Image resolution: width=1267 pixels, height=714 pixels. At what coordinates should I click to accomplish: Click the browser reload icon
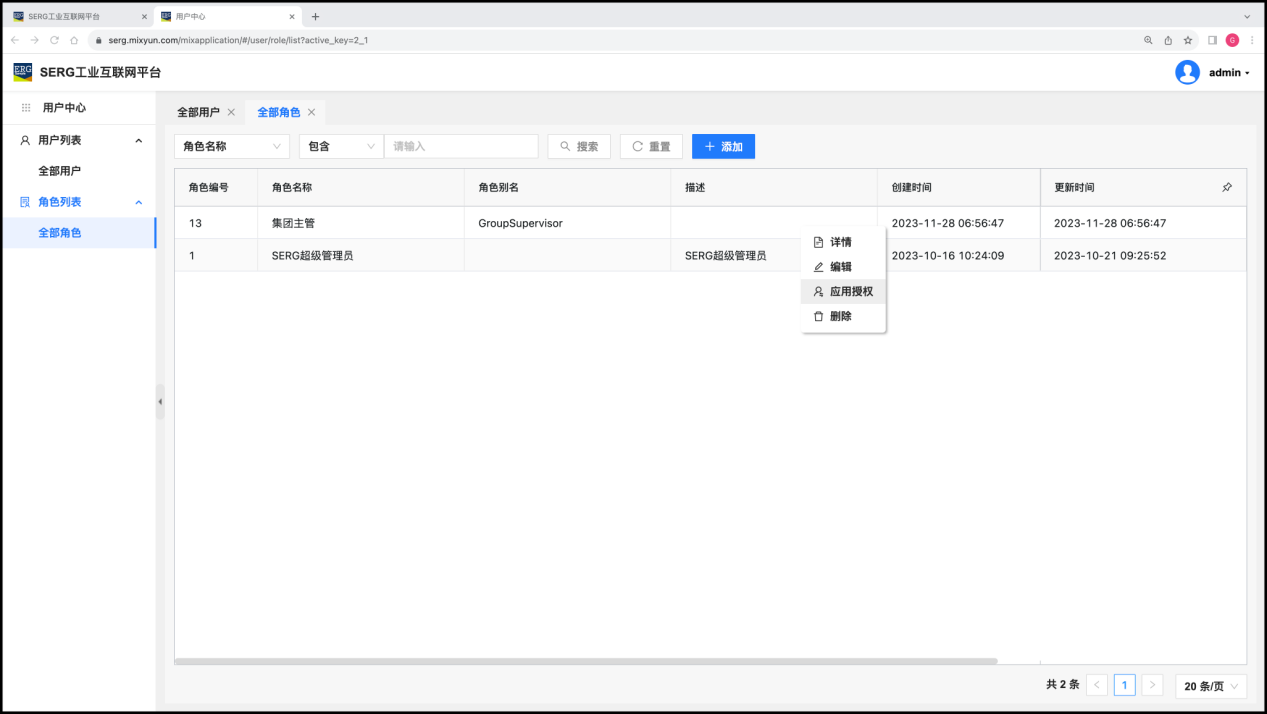coord(54,40)
